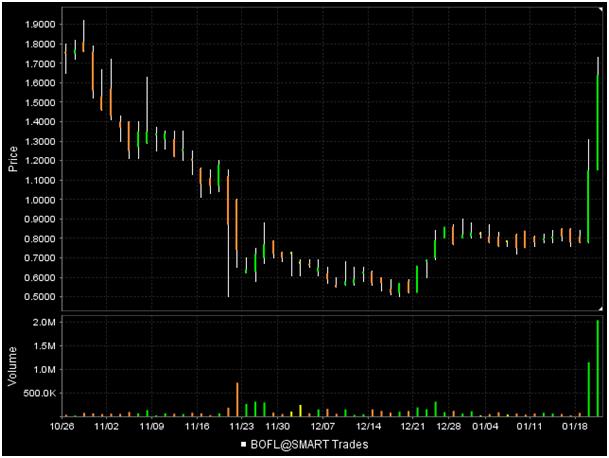Image resolution: width=609 pixels, height=458 pixels.
Task: Select the 0.8000 price axis label
Action: tap(40, 239)
